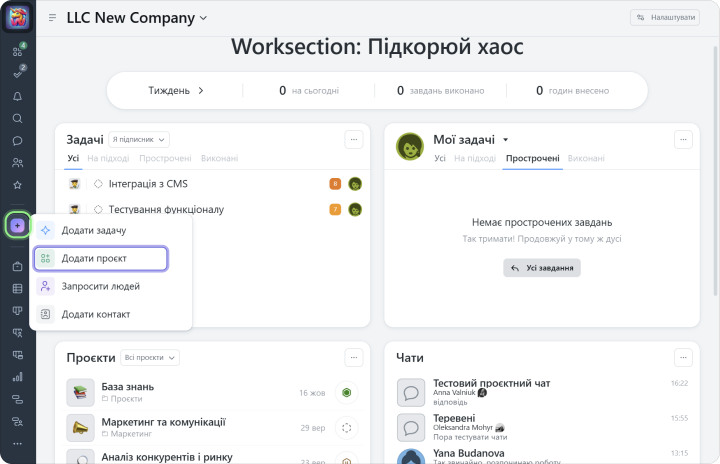The height and width of the screenshot is (464, 720).
Task: Click the plus create button in sidebar
Action: coord(17,226)
